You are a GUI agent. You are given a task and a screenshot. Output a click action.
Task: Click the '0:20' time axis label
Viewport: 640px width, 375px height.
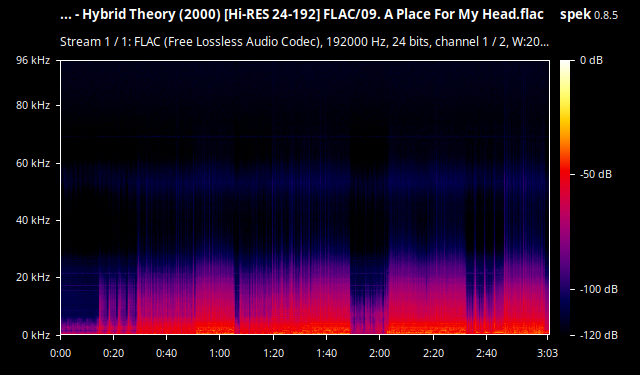[x=113, y=353]
